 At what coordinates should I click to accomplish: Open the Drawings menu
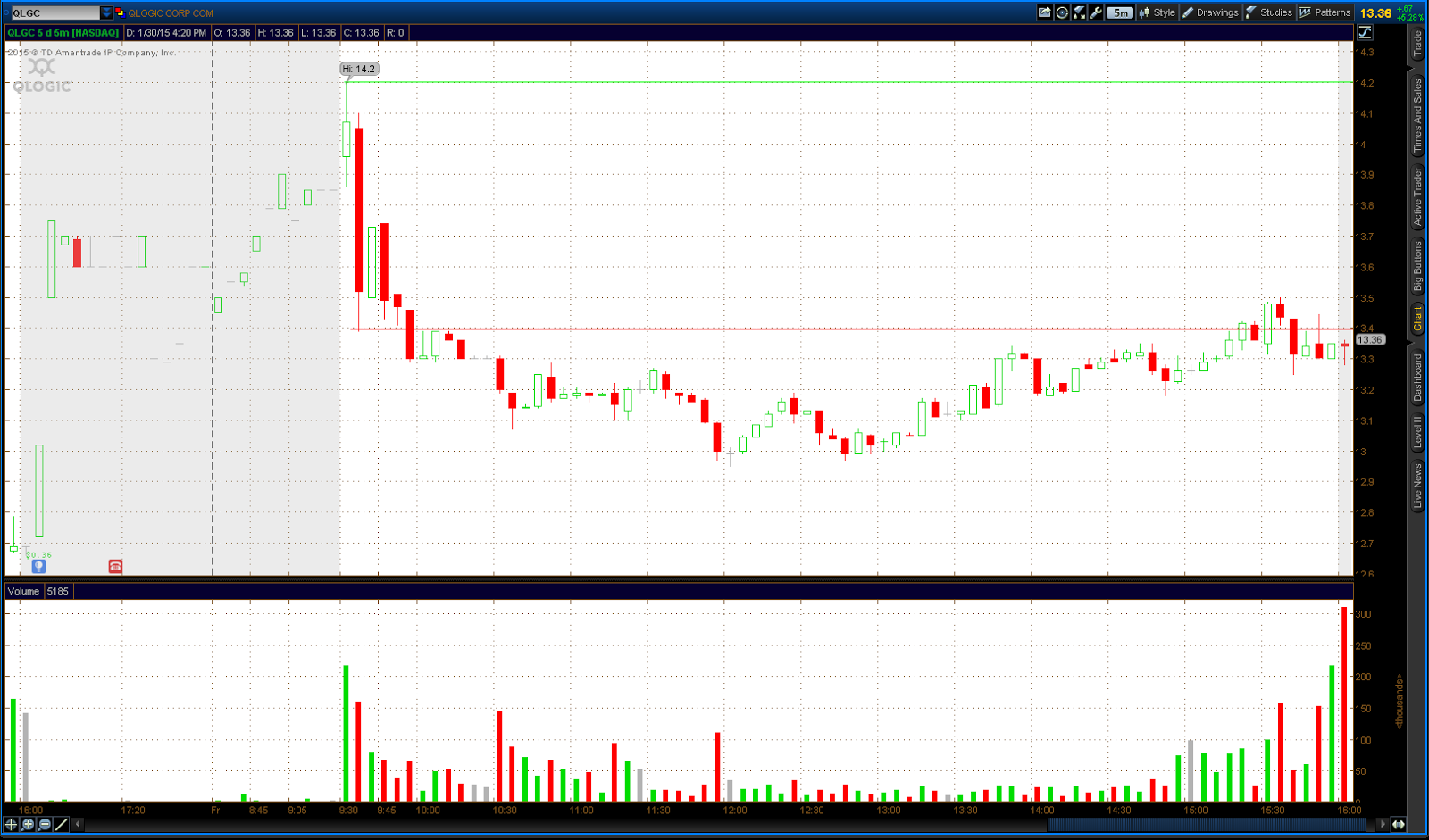(1210, 12)
